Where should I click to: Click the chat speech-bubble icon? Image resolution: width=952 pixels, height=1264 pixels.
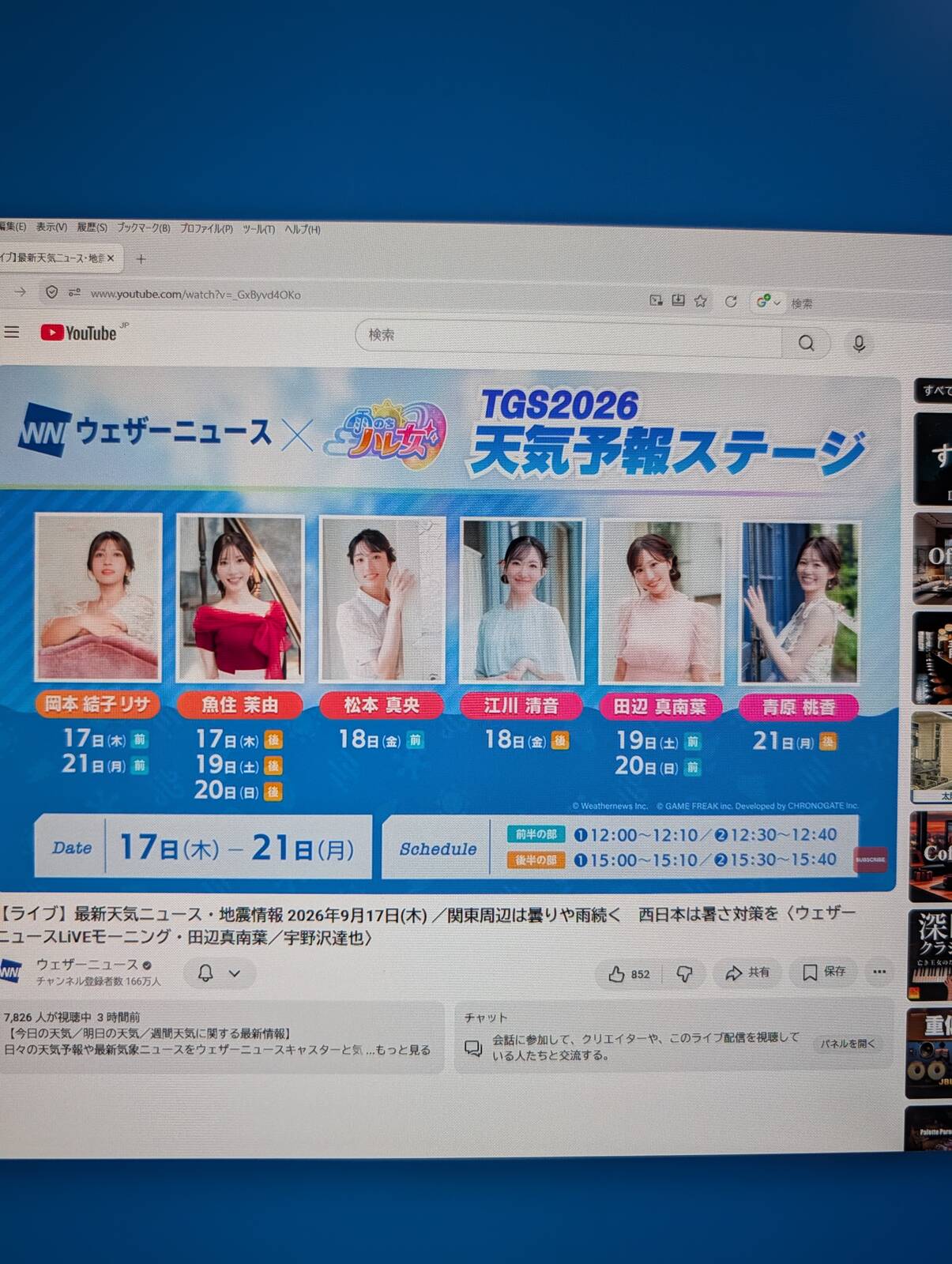point(473,1048)
